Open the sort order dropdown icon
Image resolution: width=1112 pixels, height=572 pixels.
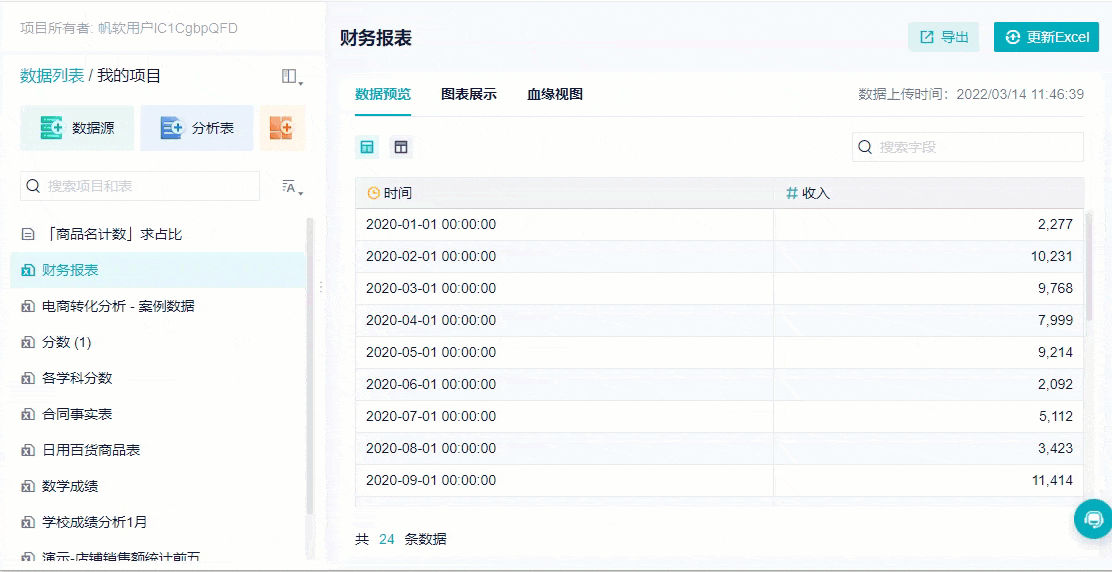coord(291,187)
